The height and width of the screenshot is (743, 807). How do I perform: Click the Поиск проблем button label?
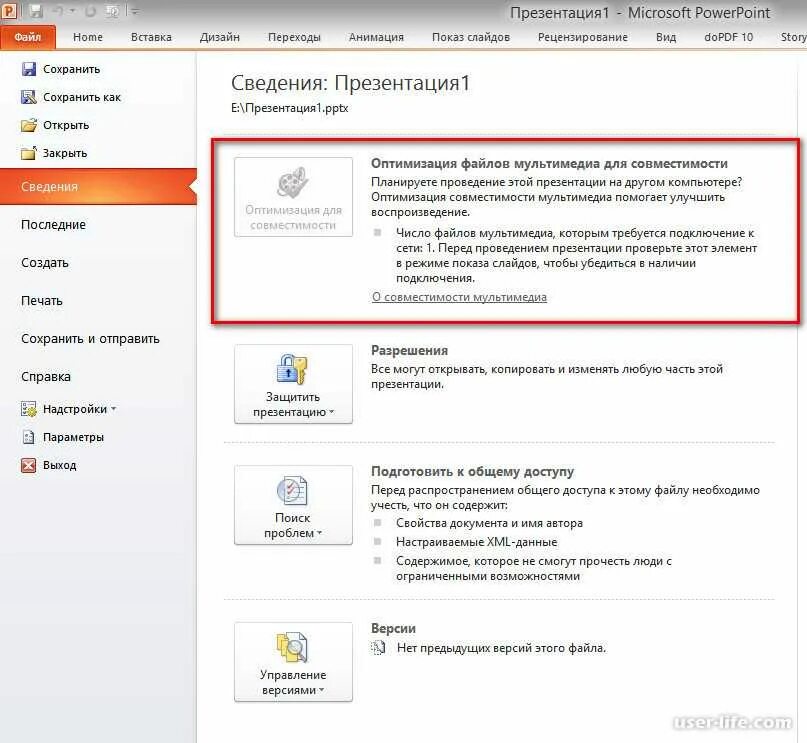(x=292, y=525)
